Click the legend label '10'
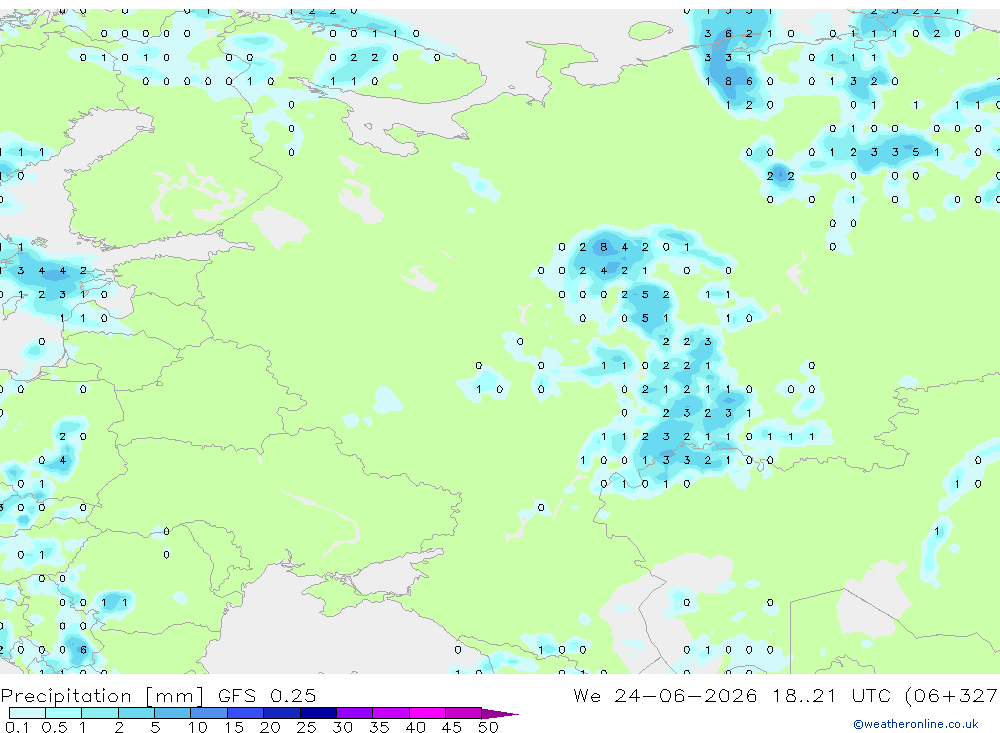Screen dimensions: 1000x733 (198, 727)
